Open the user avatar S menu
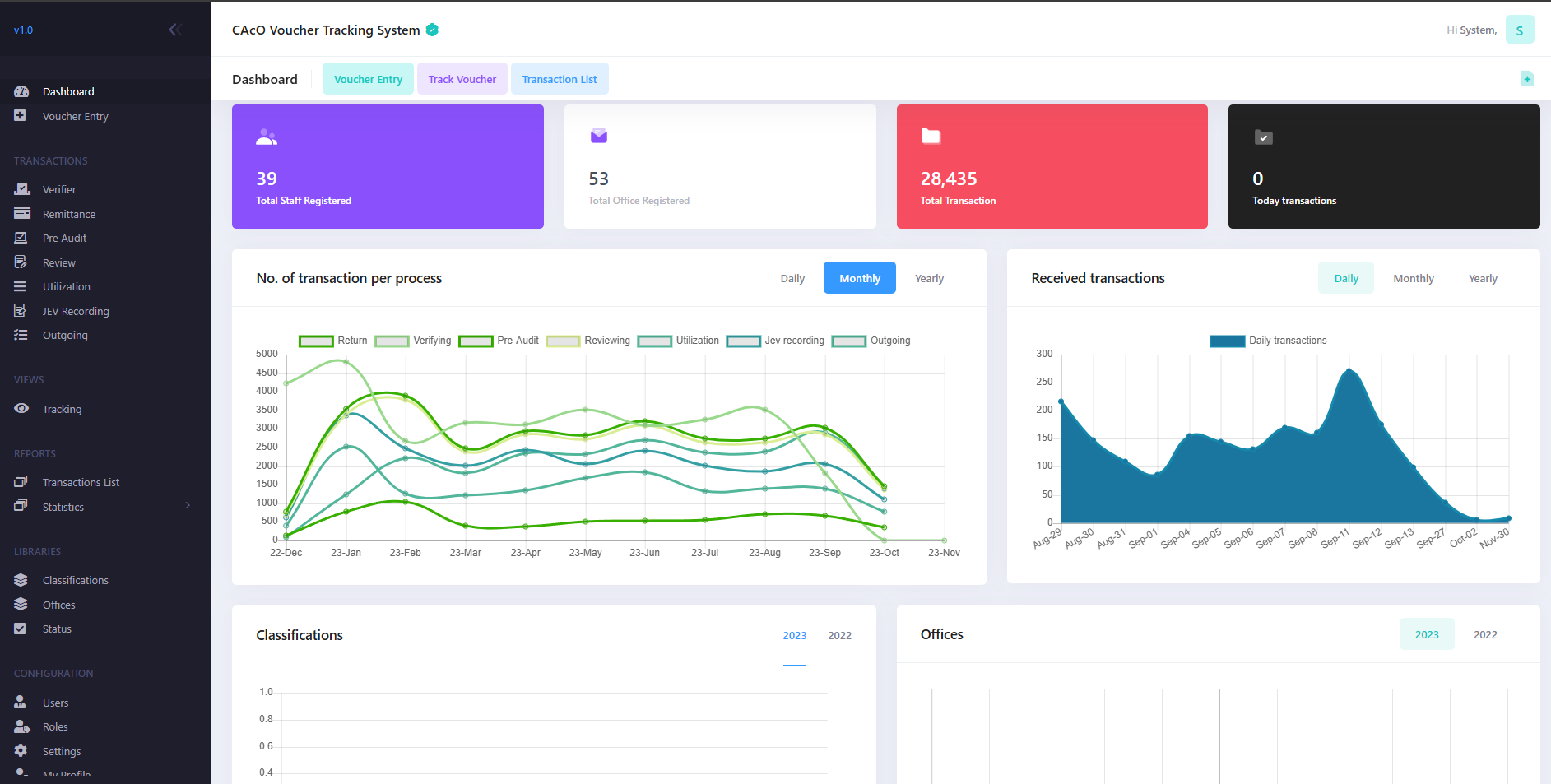Viewport: 1551px width, 784px height. [1519, 30]
